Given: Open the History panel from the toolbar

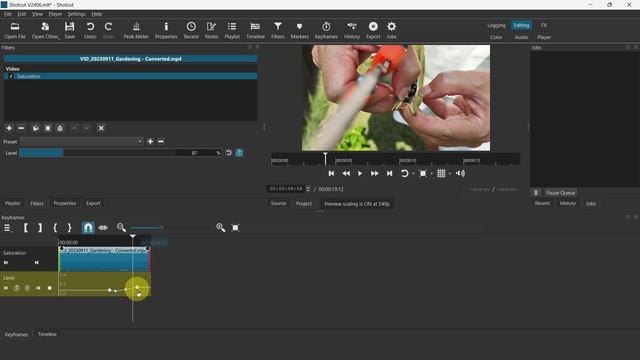Looking at the screenshot, I should pyautogui.click(x=351, y=31).
